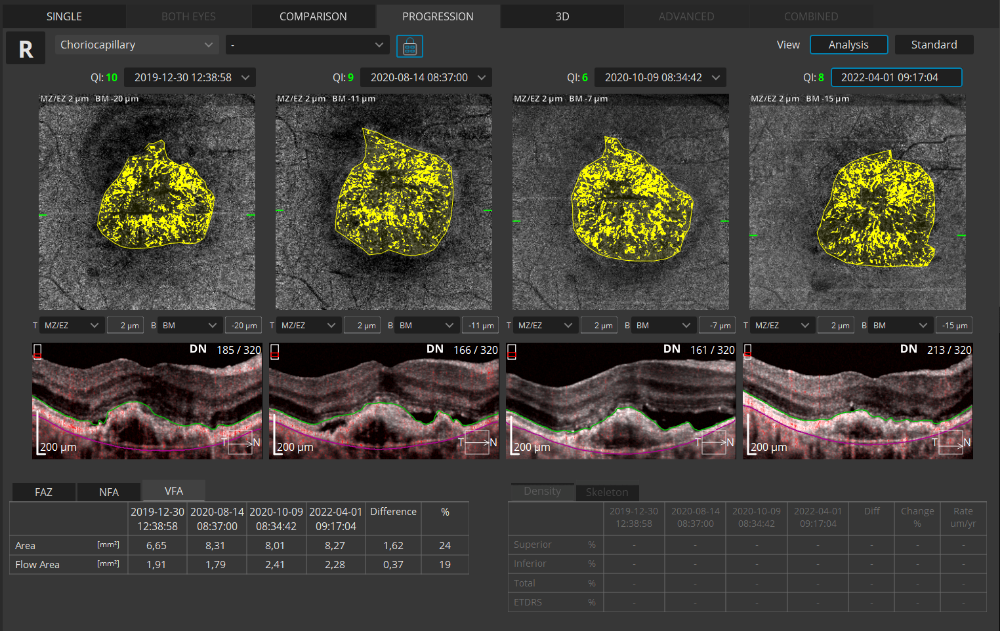This screenshot has height=631, width=1000.
Task: Open the 3D tab
Action: click(x=562, y=16)
